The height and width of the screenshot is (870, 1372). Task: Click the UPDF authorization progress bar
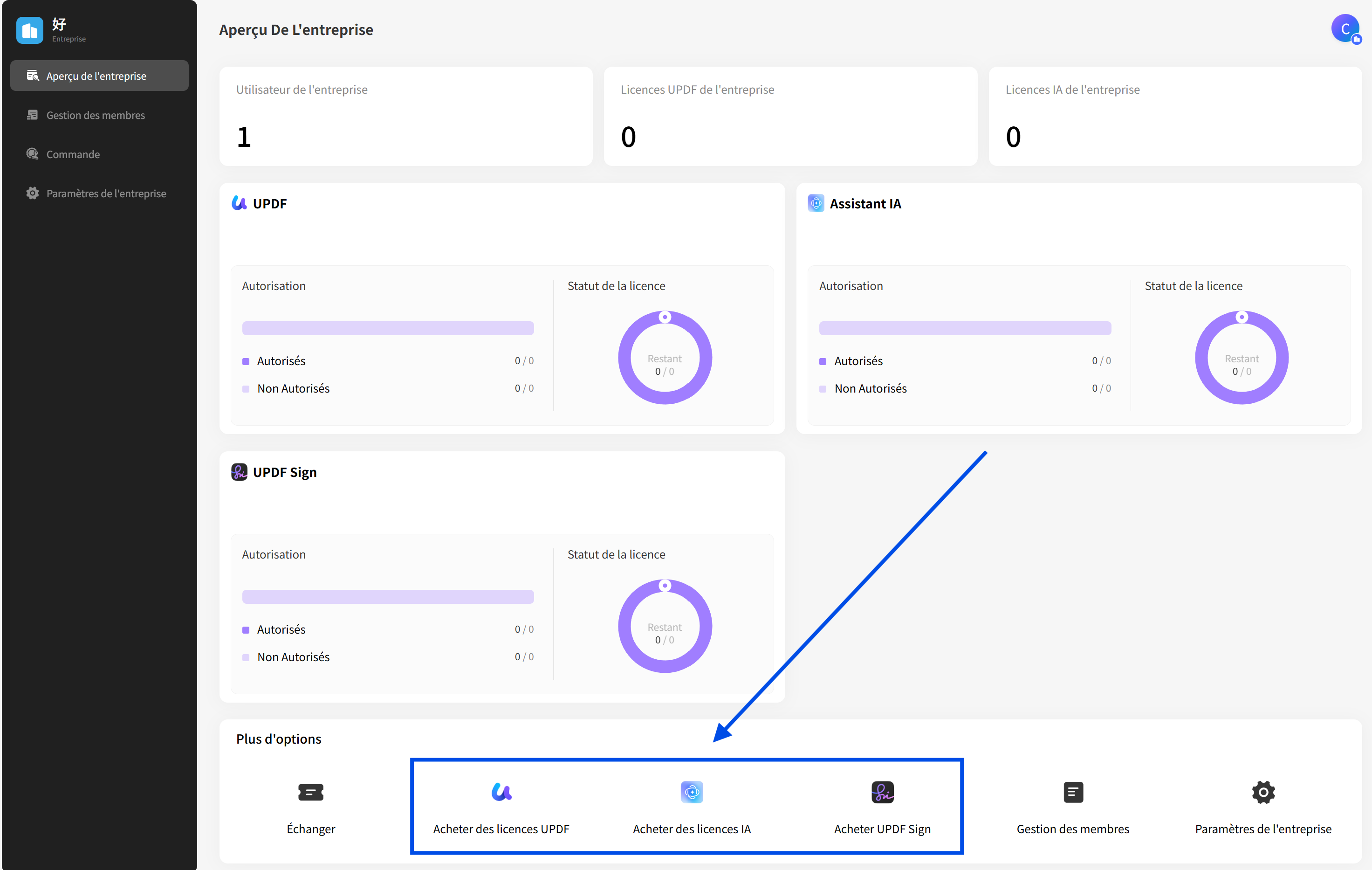coord(388,328)
